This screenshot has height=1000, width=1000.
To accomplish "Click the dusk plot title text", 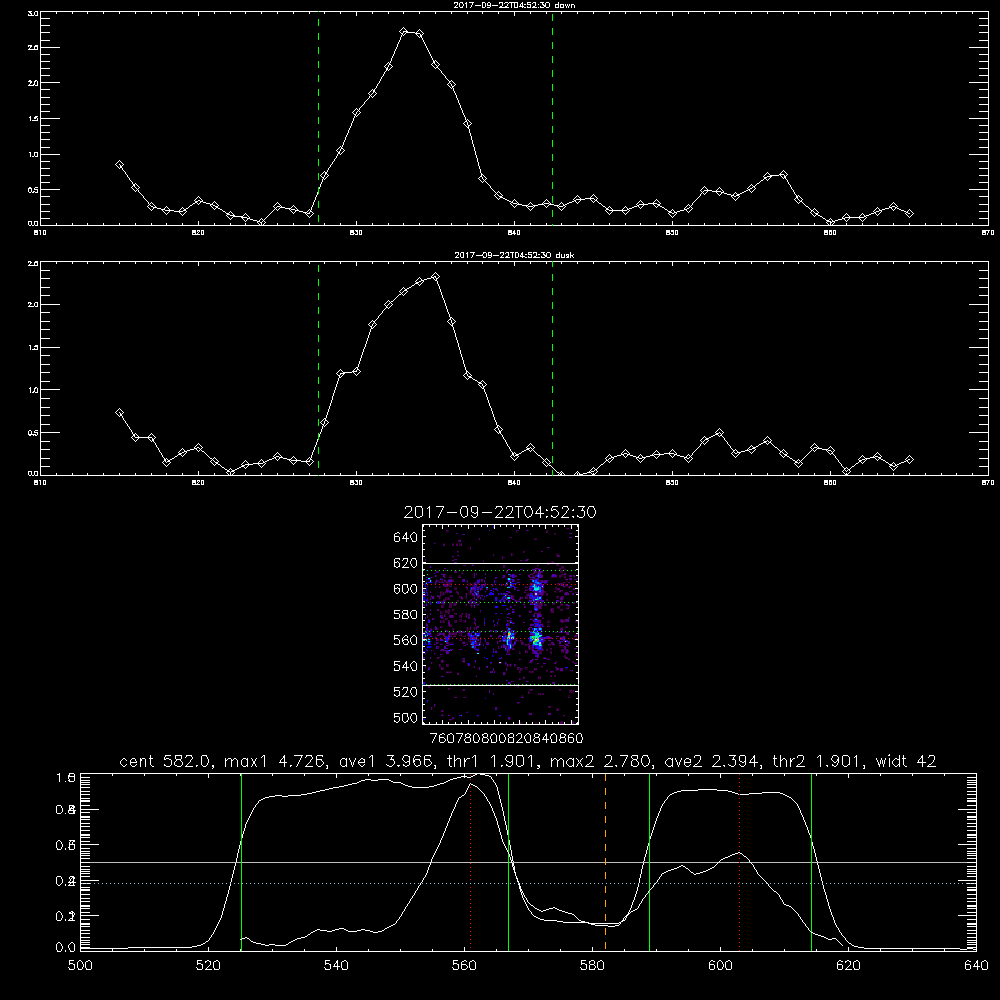I will [x=514, y=255].
